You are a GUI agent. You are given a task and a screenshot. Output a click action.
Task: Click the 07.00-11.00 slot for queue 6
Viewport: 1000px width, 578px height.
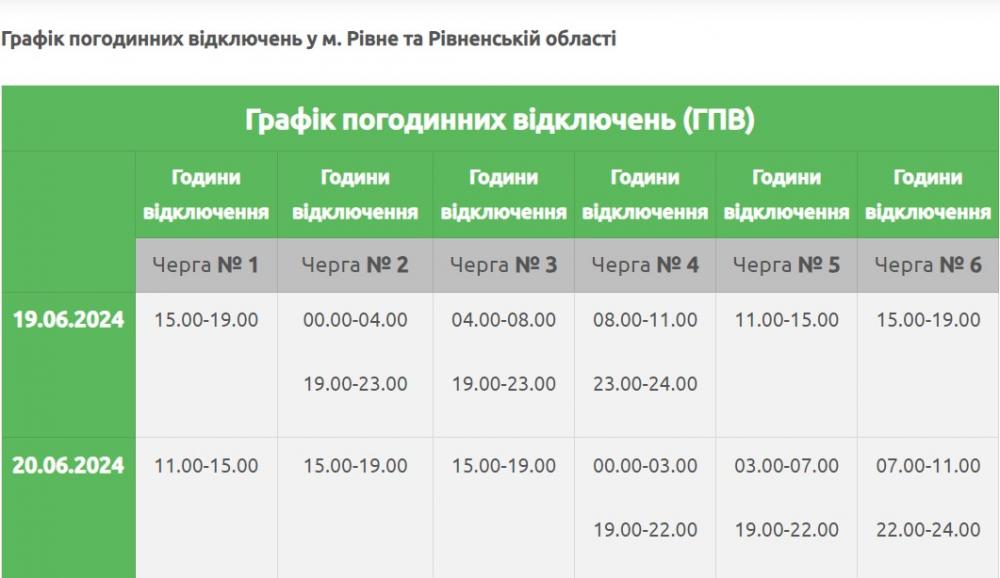click(928, 466)
